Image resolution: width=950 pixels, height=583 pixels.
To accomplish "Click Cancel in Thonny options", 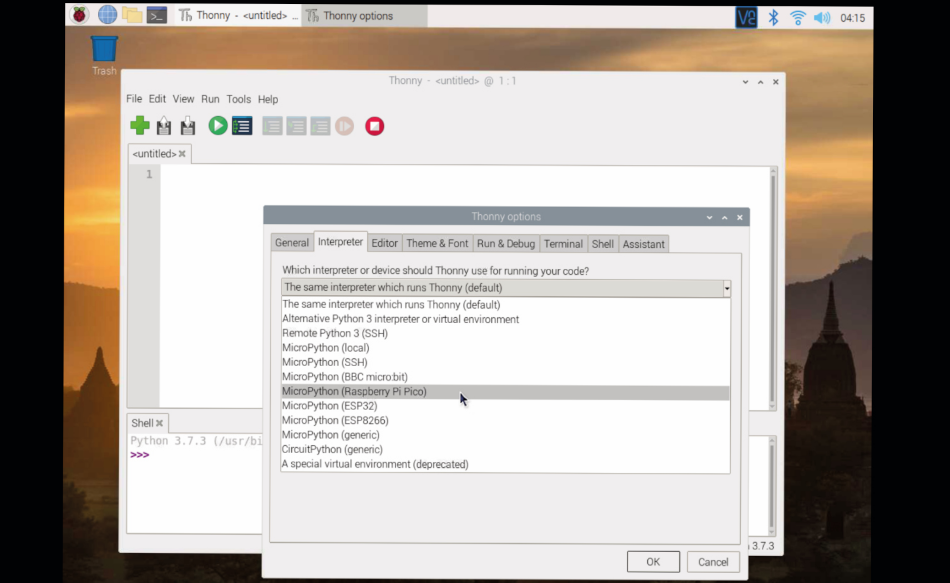I will pyautogui.click(x=713, y=562).
